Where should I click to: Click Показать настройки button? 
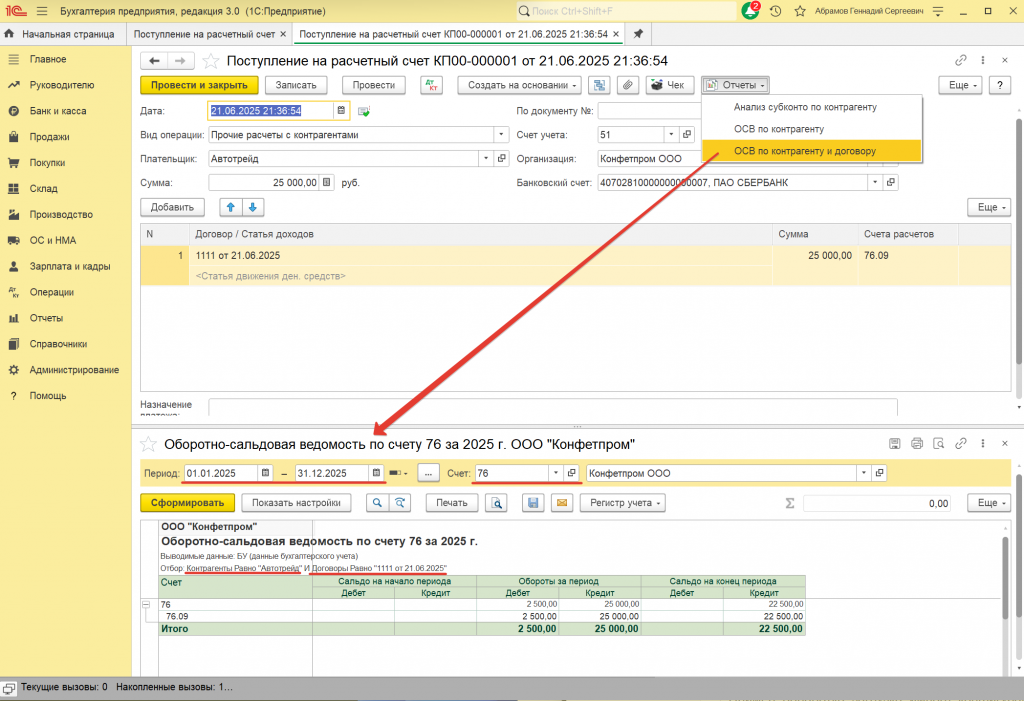(x=296, y=503)
